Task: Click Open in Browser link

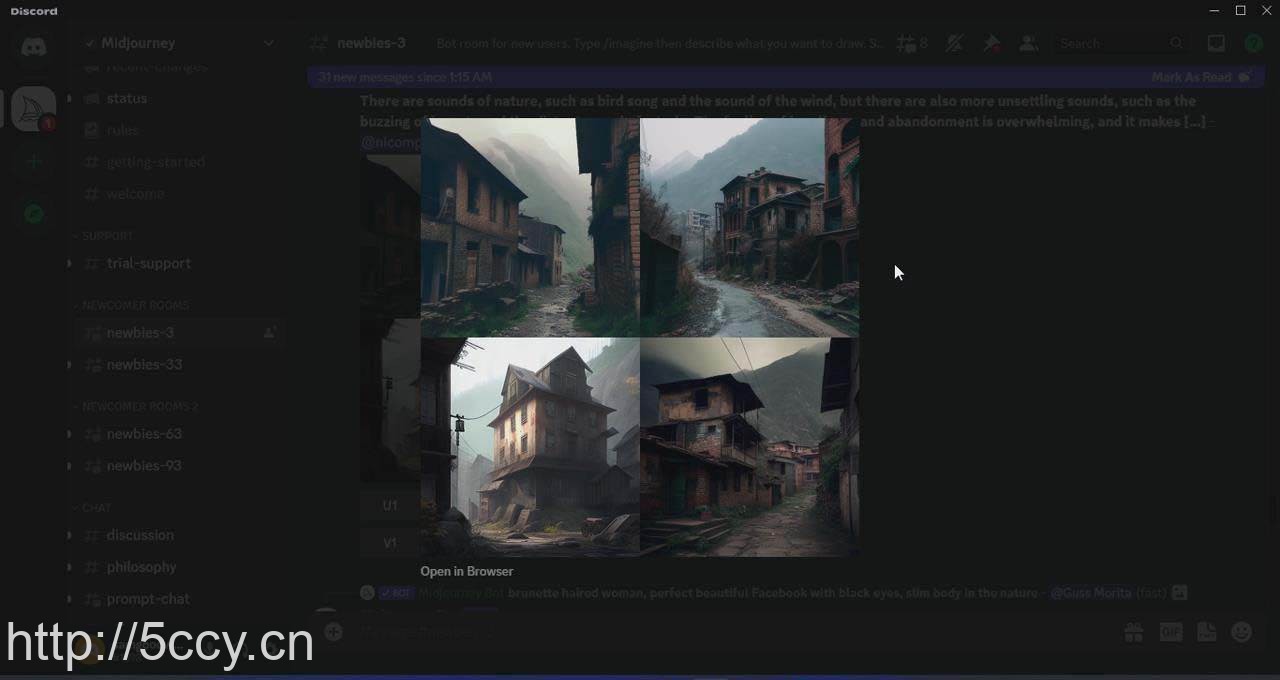Action: coord(466,571)
